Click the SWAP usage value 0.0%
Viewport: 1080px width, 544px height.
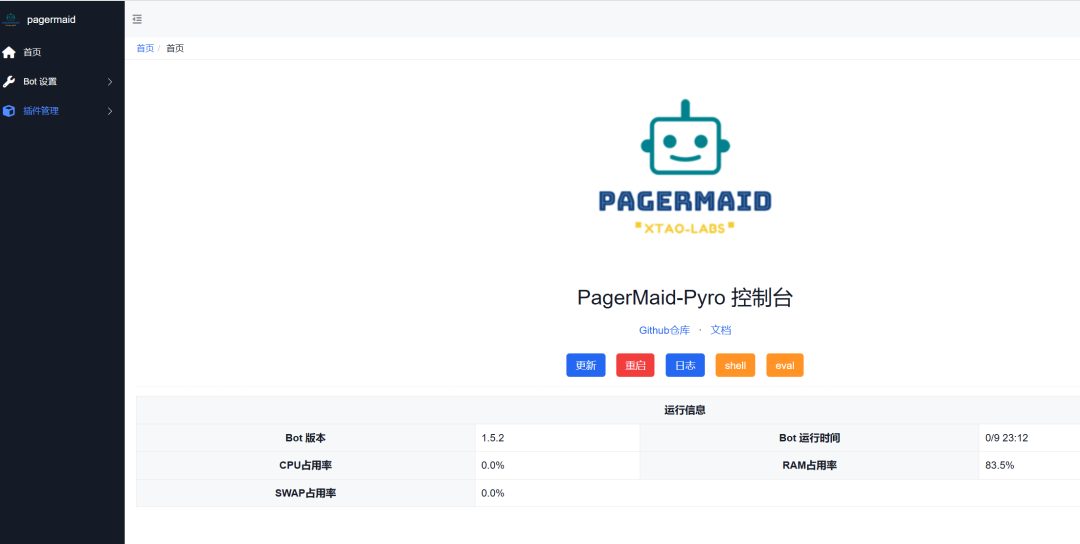click(x=493, y=493)
